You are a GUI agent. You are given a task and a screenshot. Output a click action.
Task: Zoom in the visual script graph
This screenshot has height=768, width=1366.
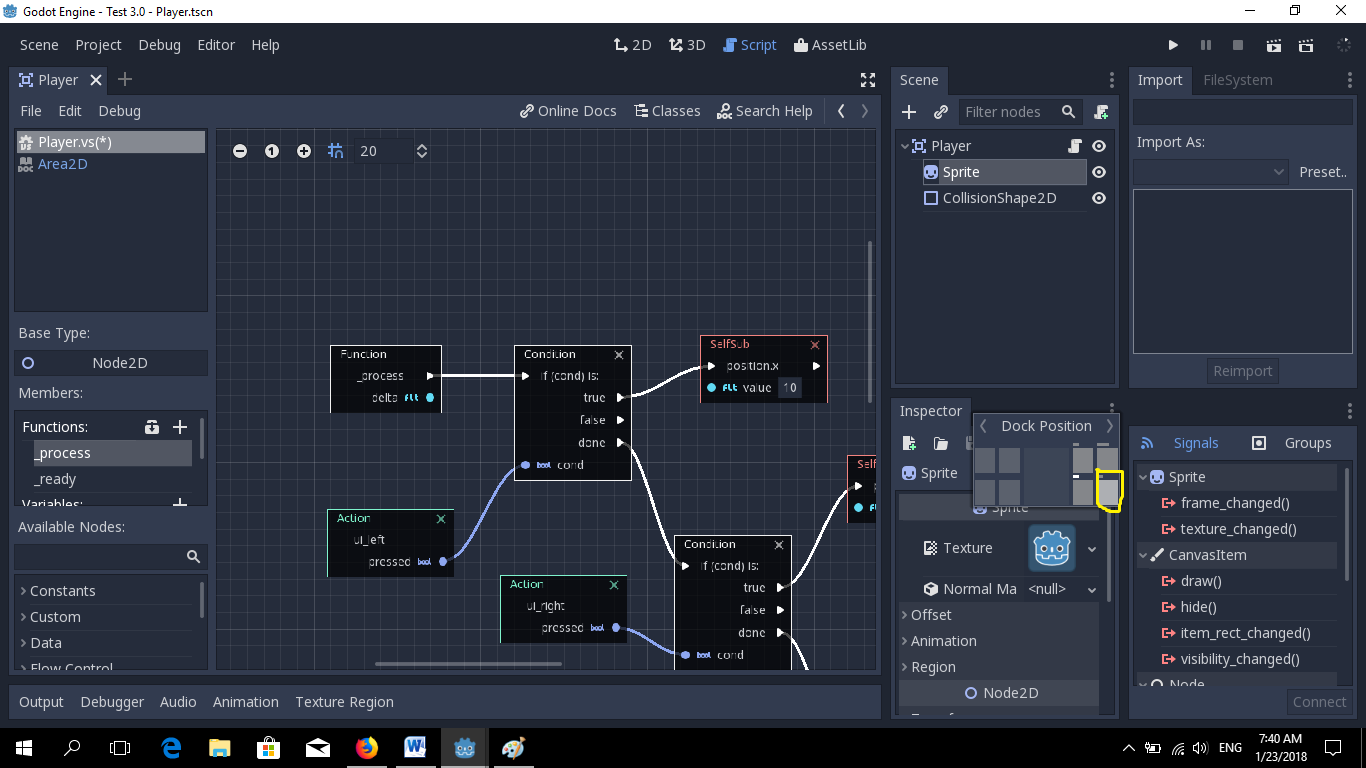pos(303,150)
